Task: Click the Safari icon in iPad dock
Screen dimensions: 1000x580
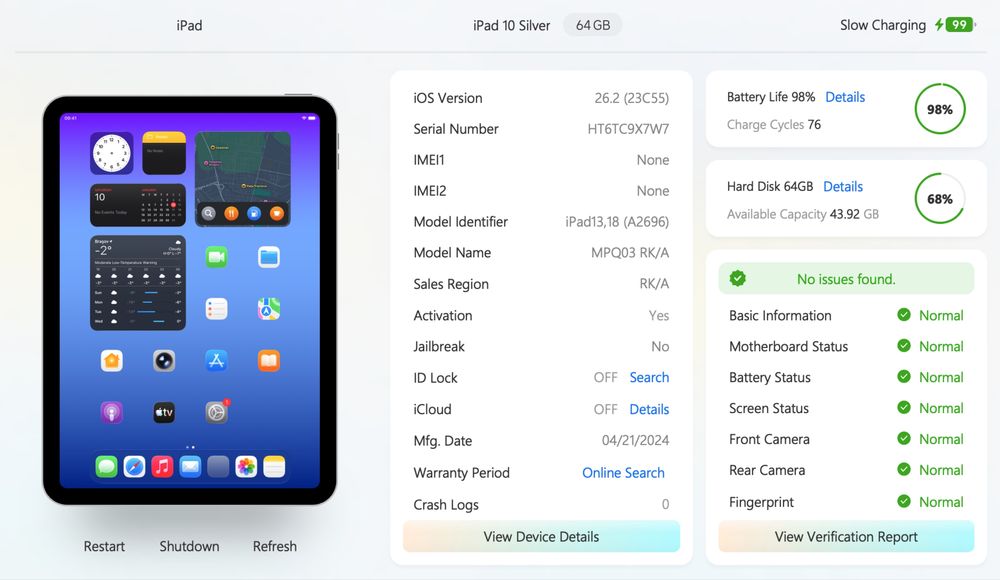Action: (x=135, y=467)
